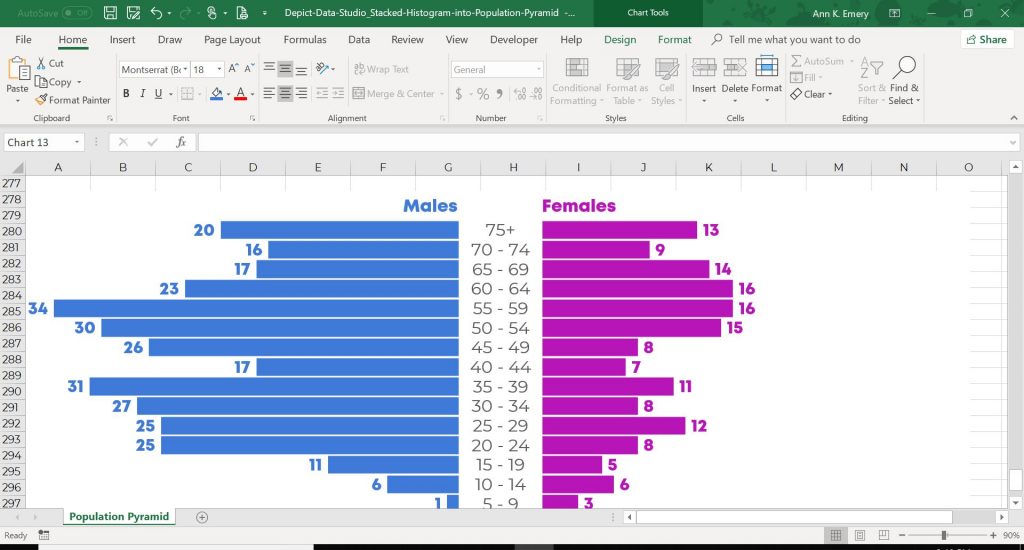
Task: Click the Cut scissors command
Action: click(x=50, y=63)
